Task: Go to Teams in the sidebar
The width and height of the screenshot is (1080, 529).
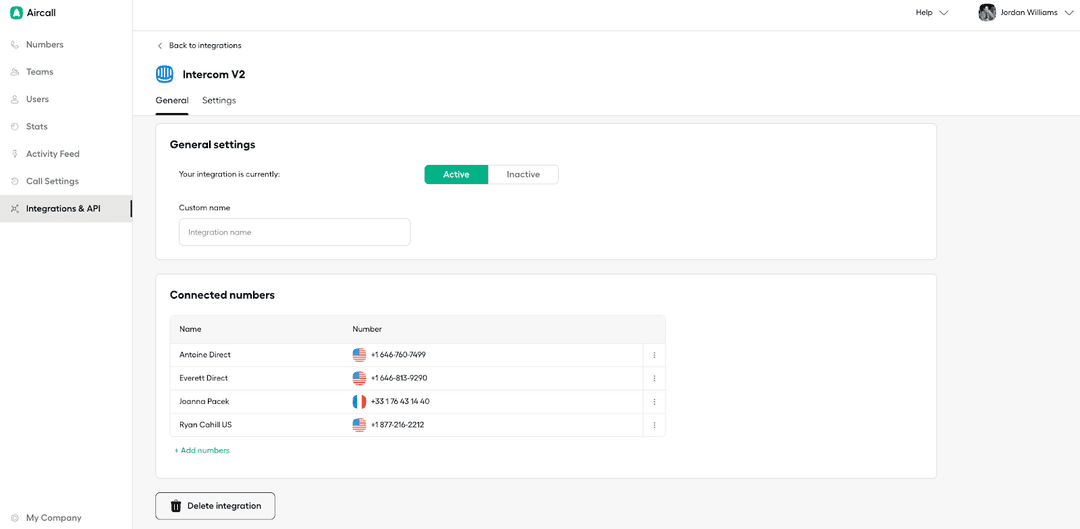Action: pos(39,72)
